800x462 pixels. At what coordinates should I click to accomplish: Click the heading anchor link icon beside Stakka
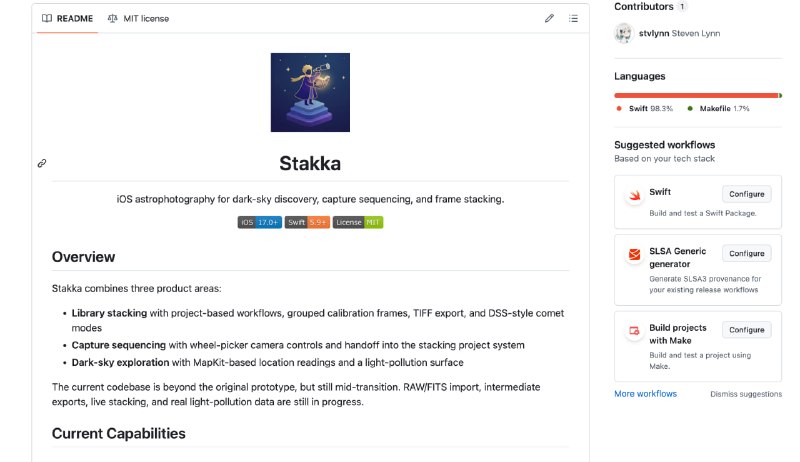tap(42, 162)
